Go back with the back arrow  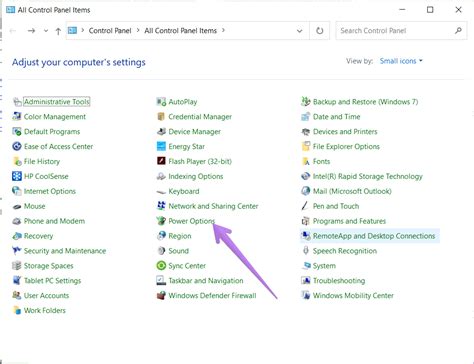[x=13, y=31]
